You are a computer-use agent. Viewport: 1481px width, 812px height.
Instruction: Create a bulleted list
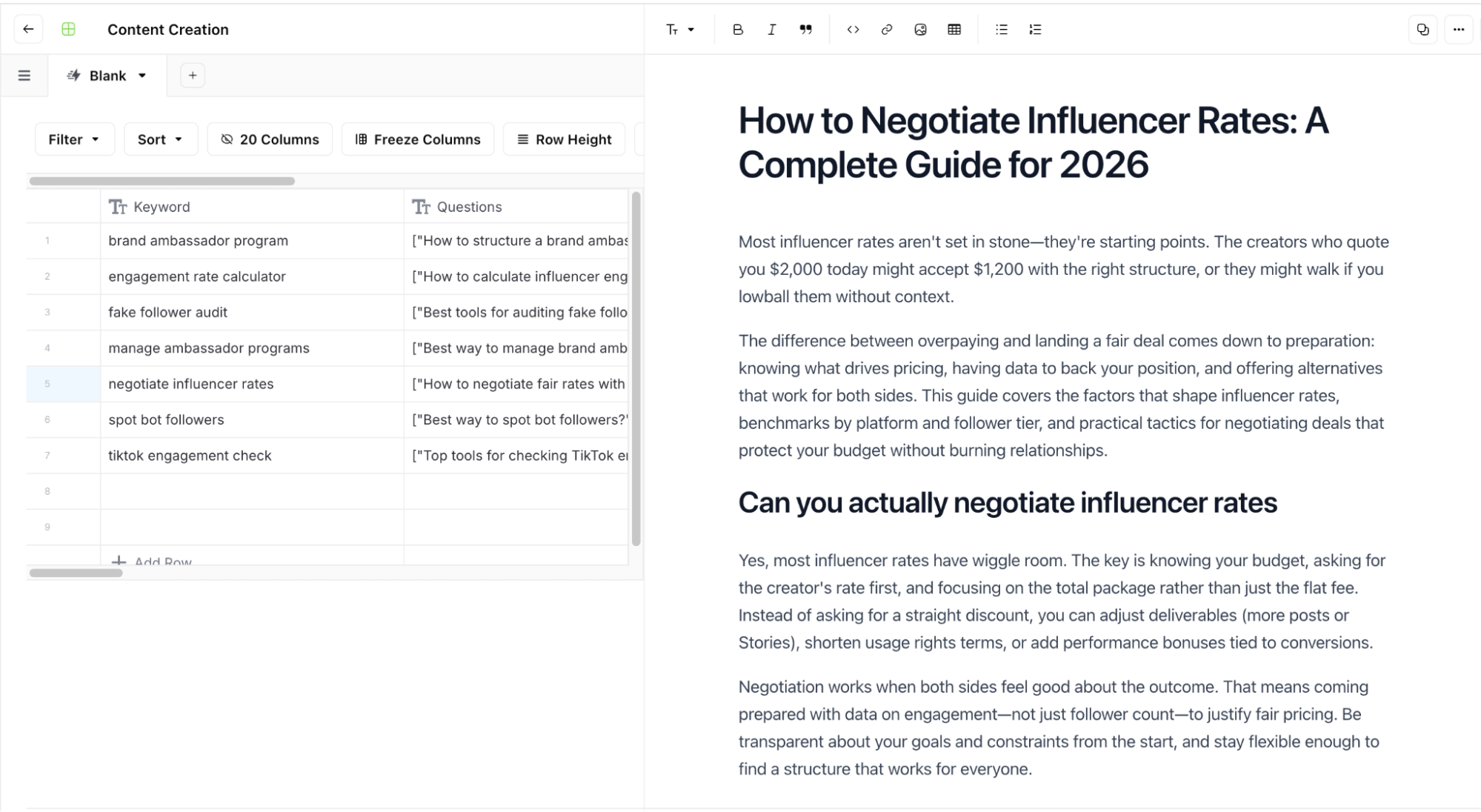[1001, 30]
